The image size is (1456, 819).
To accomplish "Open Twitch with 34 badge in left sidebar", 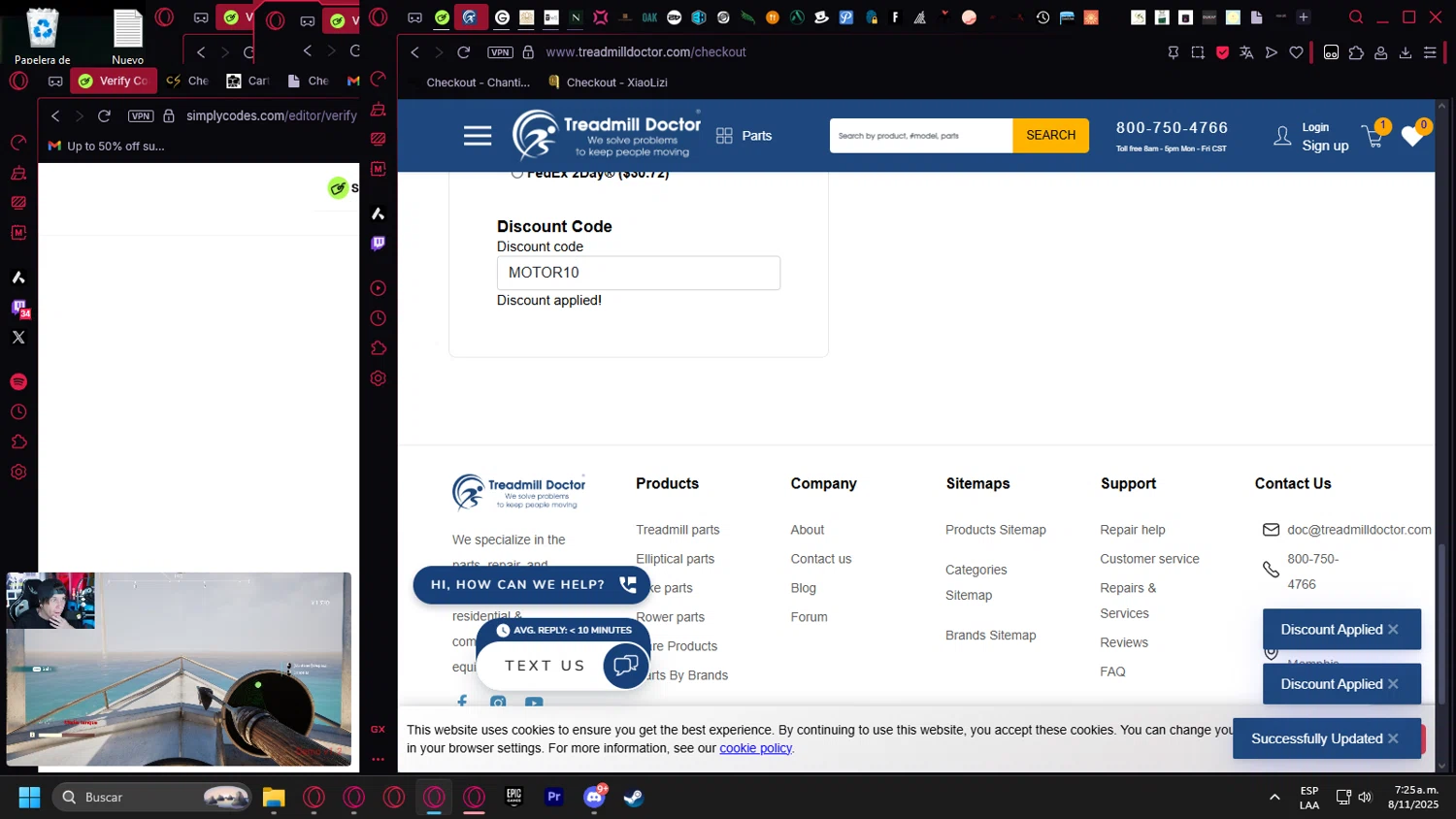I will point(18,309).
